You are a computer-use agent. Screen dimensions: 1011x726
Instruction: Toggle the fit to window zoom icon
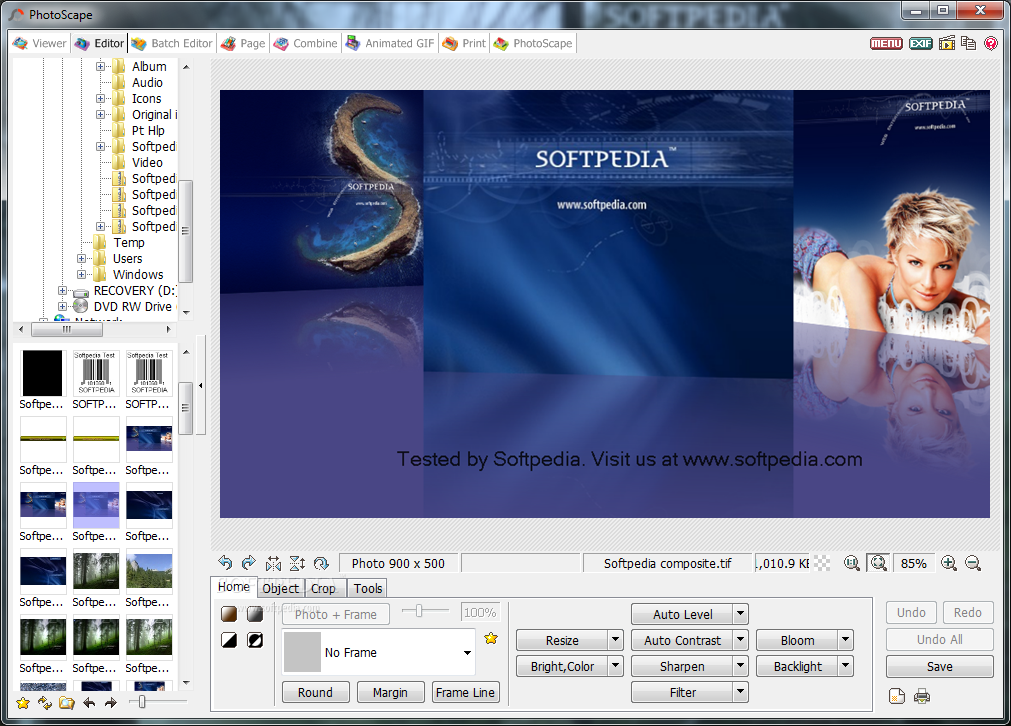tap(878, 563)
